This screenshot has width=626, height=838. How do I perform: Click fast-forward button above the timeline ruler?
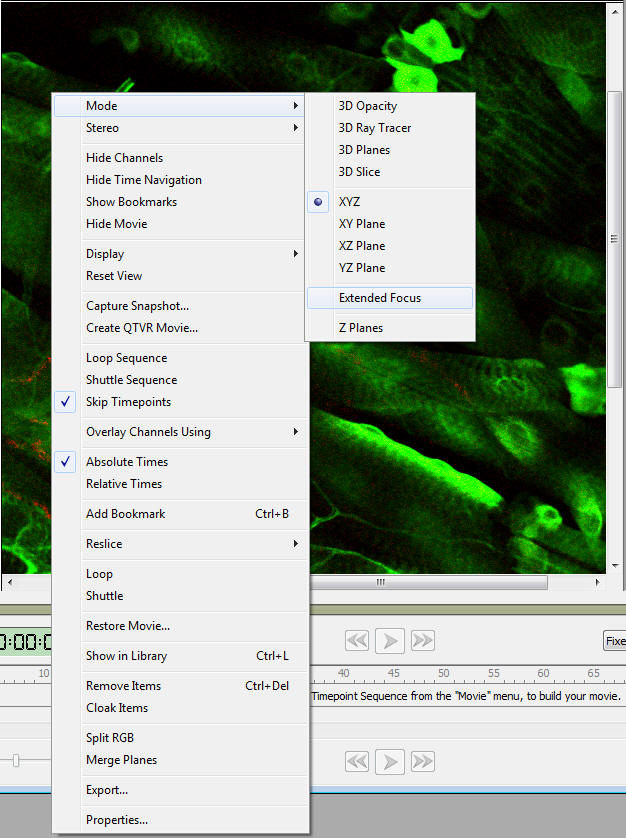[x=423, y=640]
